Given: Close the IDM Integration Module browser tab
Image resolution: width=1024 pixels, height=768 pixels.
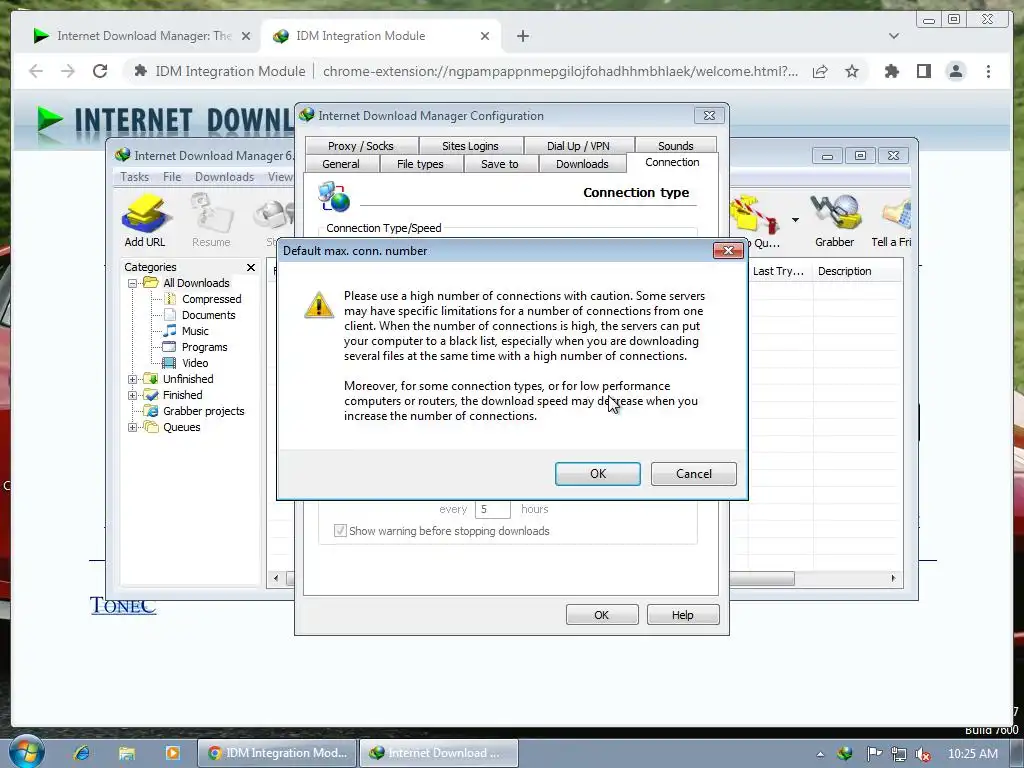Looking at the screenshot, I should click(485, 37).
